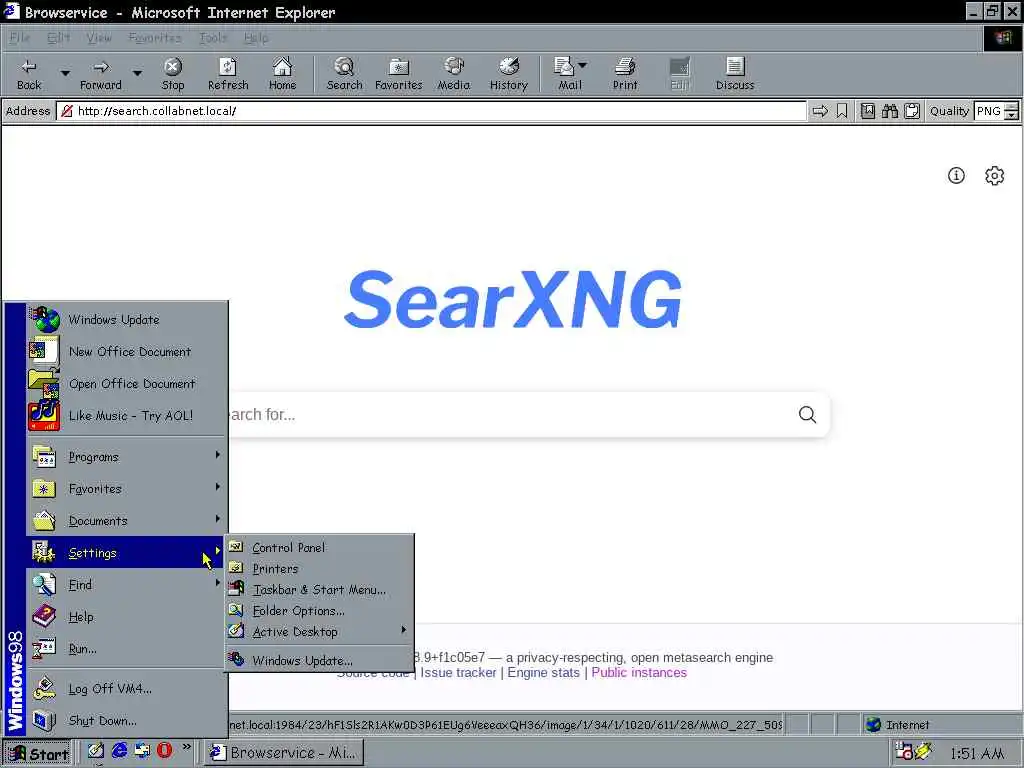Choose Run... from Start menu
Image resolution: width=1024 pixels, height=768 pixels.
point(127,648)
